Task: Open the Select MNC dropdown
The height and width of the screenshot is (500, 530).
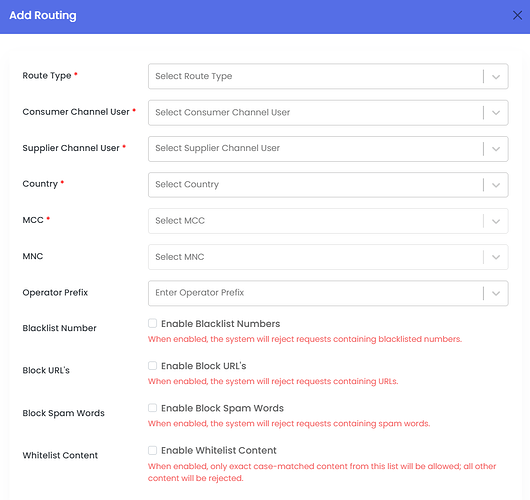Action: click(328, 257)
